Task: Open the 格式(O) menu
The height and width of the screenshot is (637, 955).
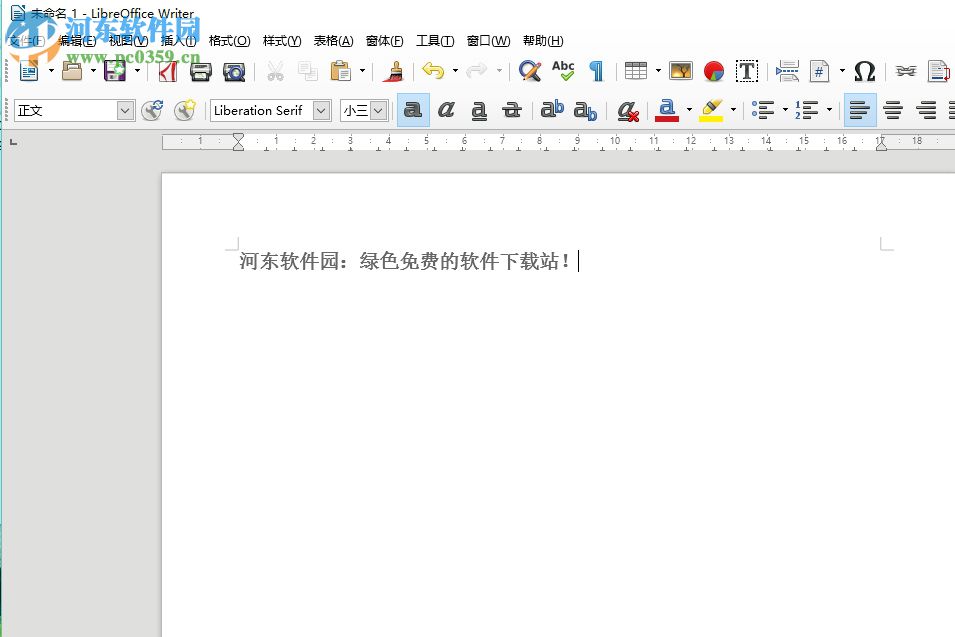Action: (228, 41)
